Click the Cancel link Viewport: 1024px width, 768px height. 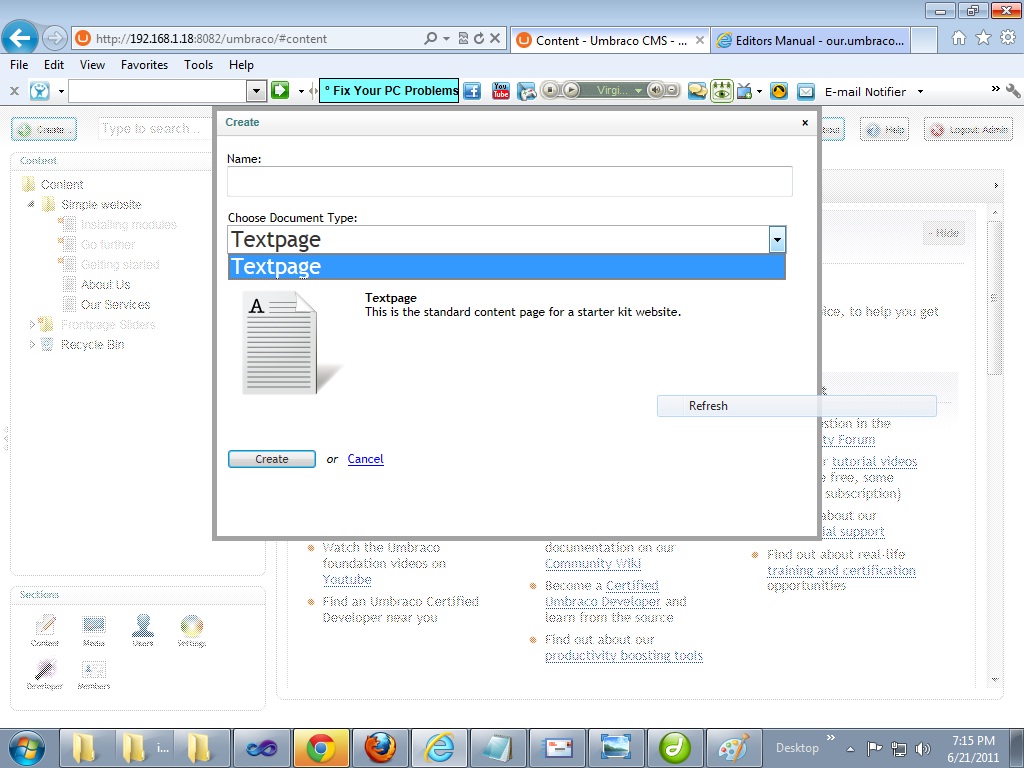pos(365,459)
